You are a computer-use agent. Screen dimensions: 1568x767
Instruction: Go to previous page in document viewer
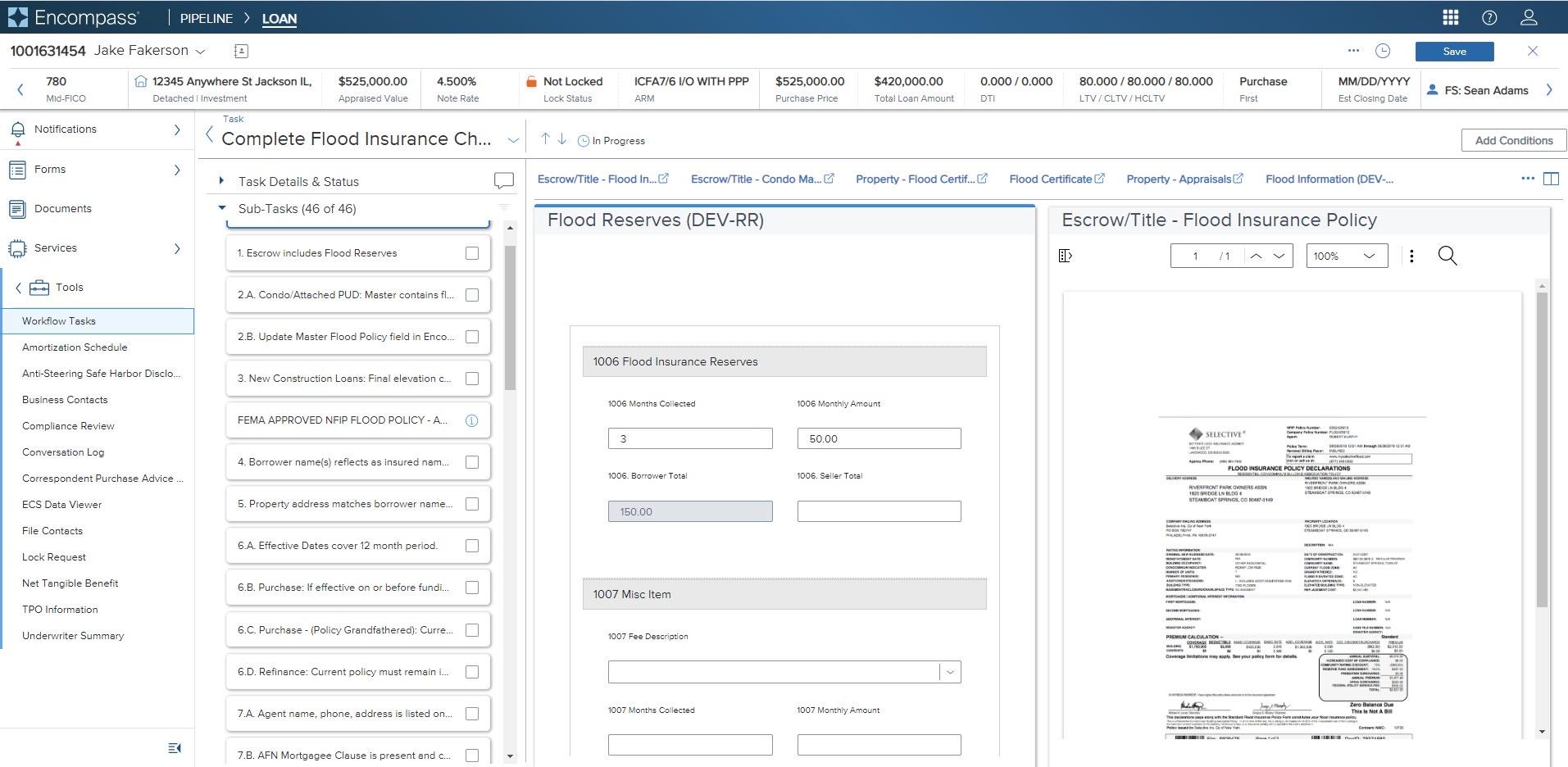[x=1256, y=256]
